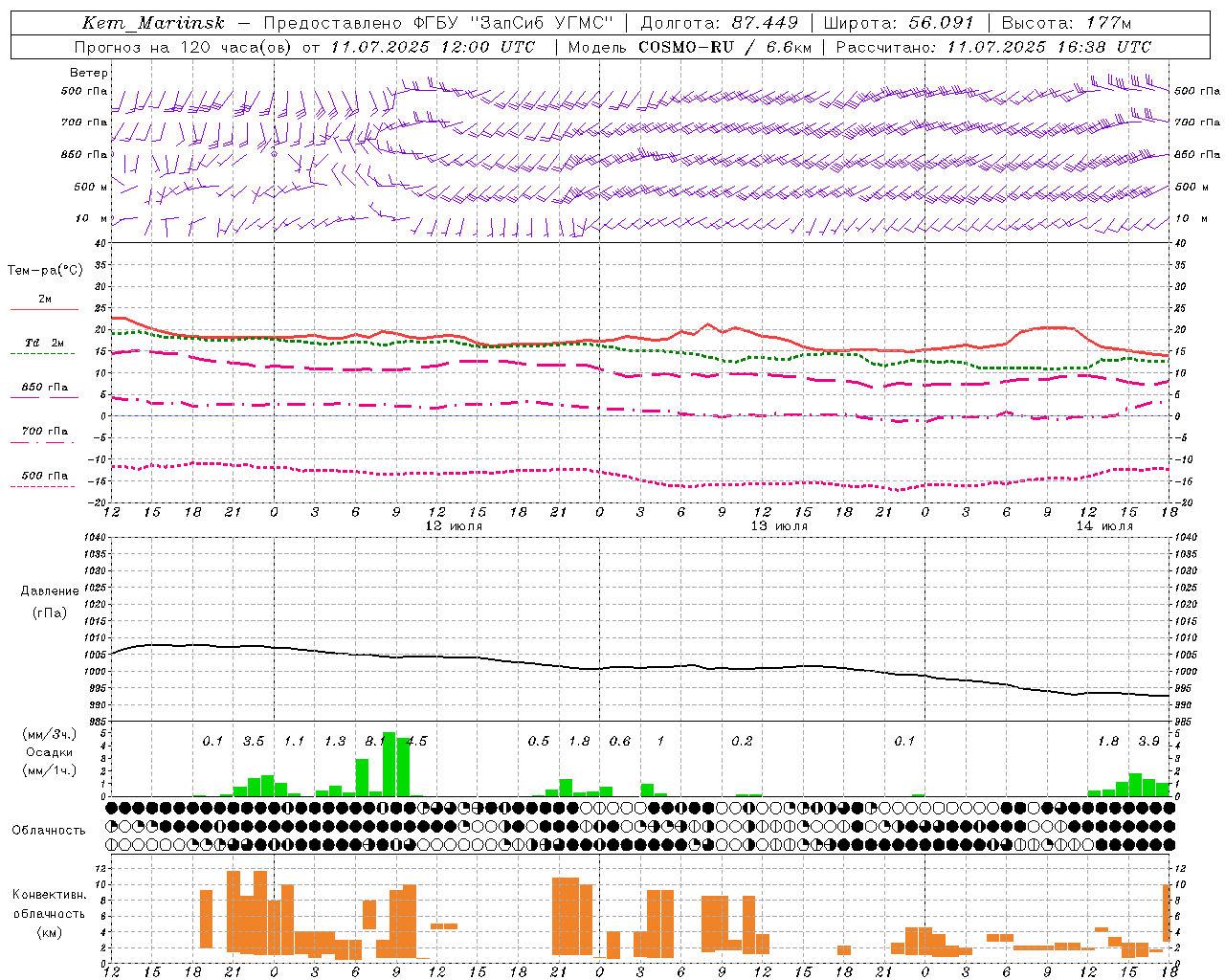
Task: Click the 'Широта: 56.091' latitude text
Action: [898, 23]
